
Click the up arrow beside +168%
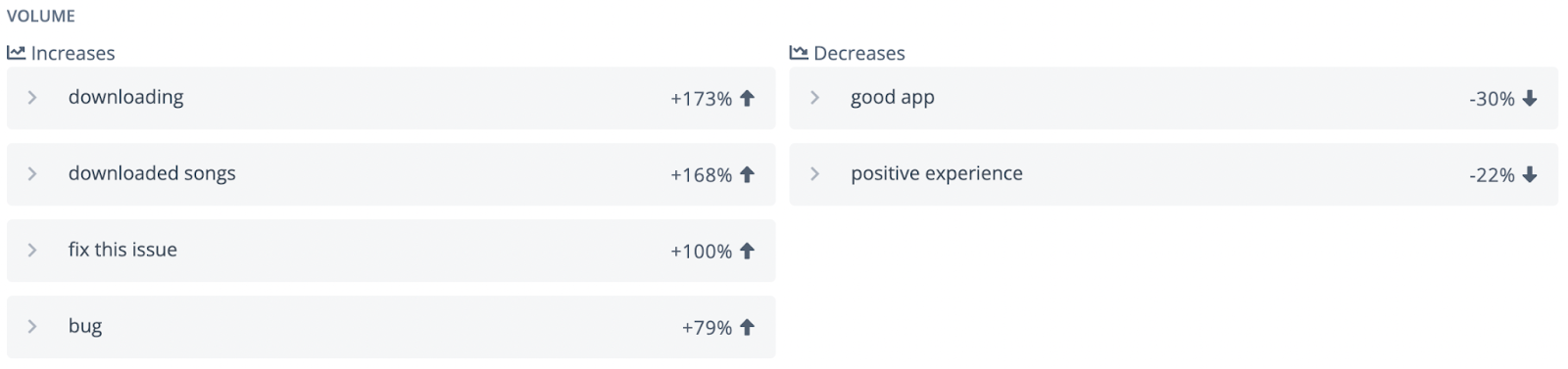747,174
